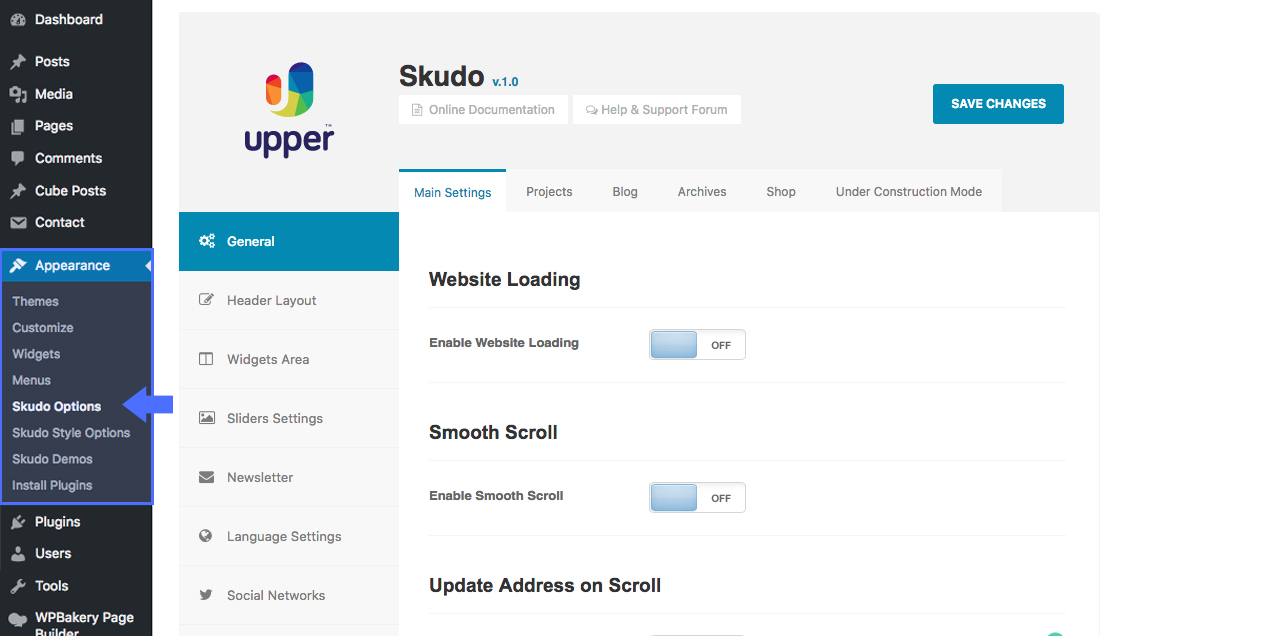Collapse the Appearance menu arrow
Viewport: 1265px width, 636px height.
coord(148,266)
